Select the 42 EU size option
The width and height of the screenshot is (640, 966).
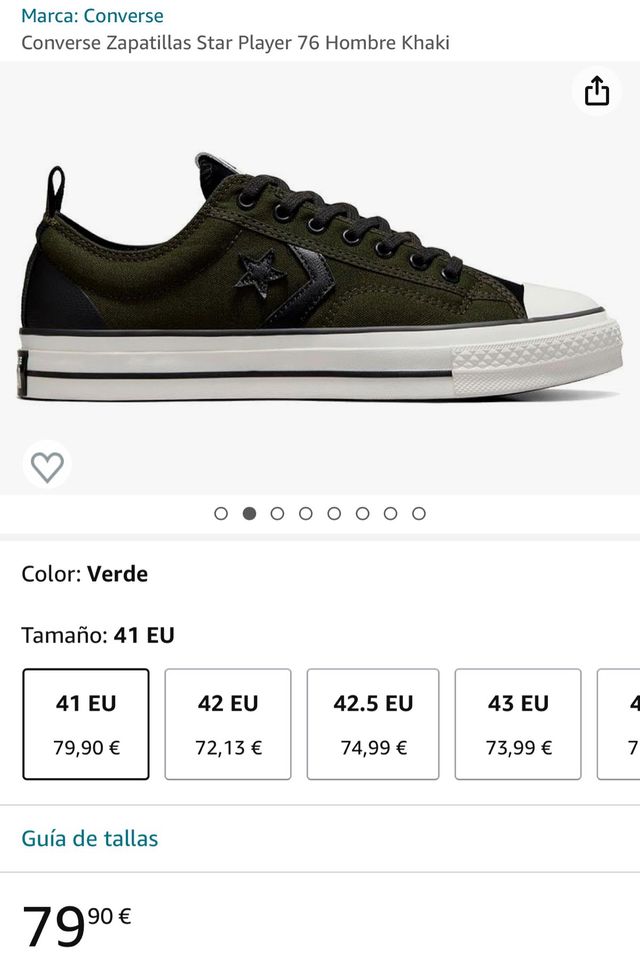[x=227, y=722]
